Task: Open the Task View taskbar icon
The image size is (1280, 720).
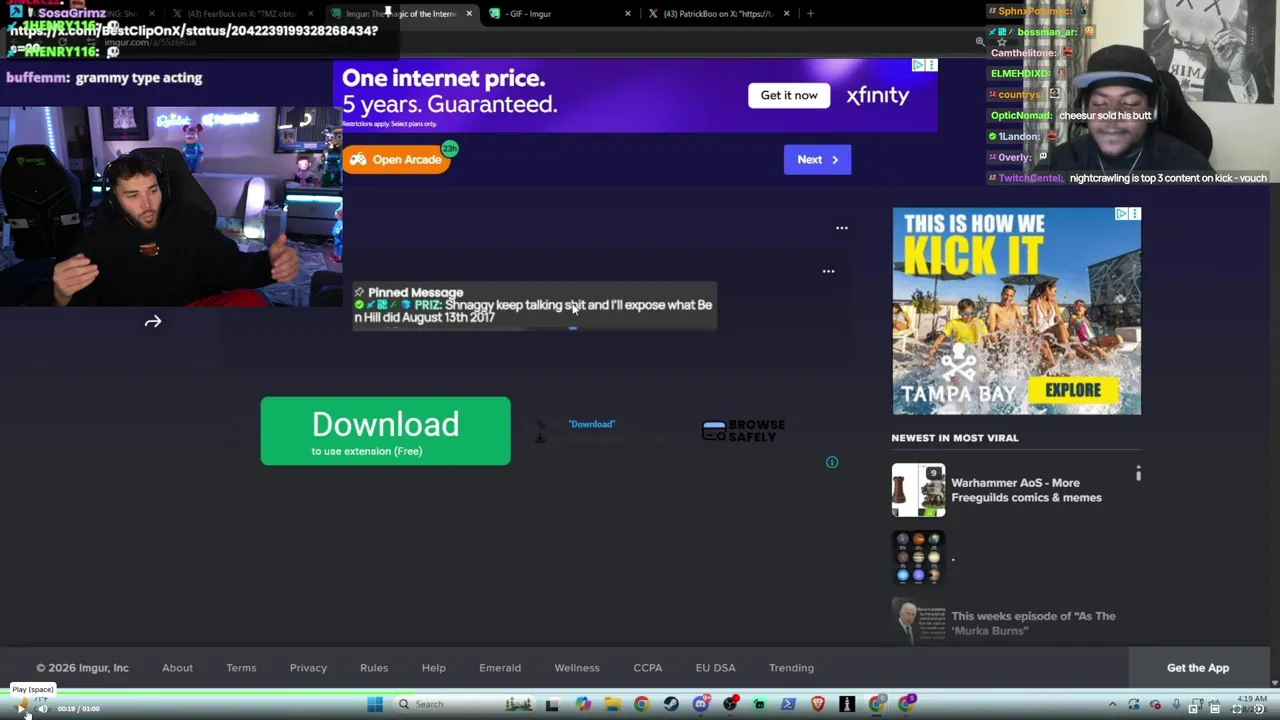Action: [552, 704]
